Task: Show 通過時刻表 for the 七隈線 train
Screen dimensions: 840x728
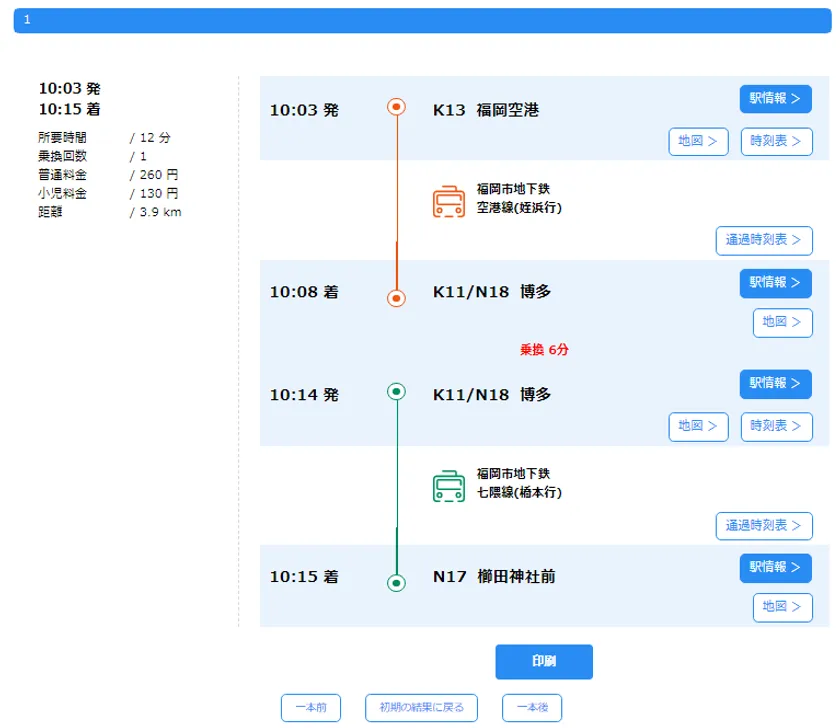Action: point(763,526)
